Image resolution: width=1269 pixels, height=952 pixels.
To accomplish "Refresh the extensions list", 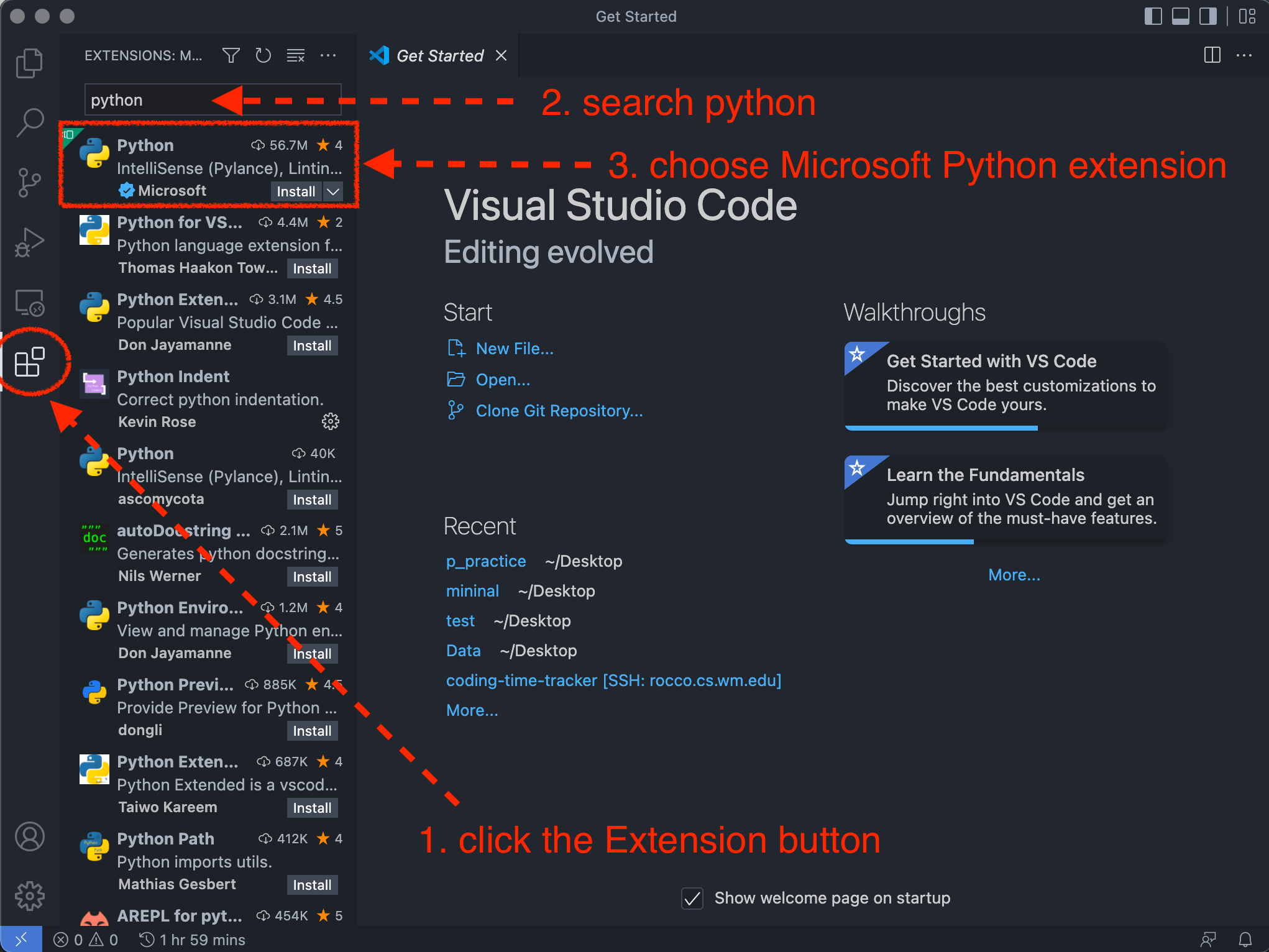I will tap(263, 56).
